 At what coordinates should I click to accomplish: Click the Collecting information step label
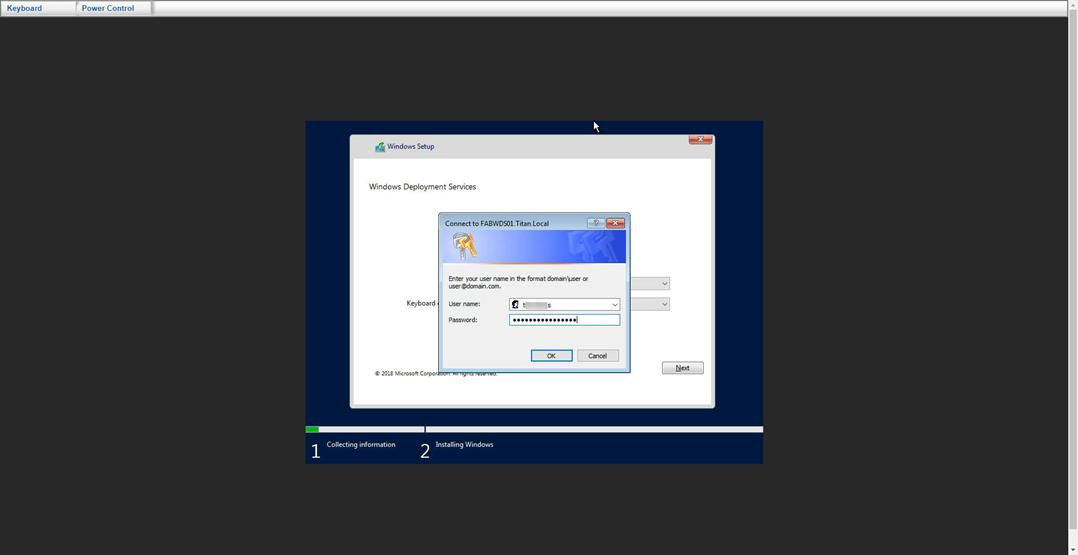361,444
